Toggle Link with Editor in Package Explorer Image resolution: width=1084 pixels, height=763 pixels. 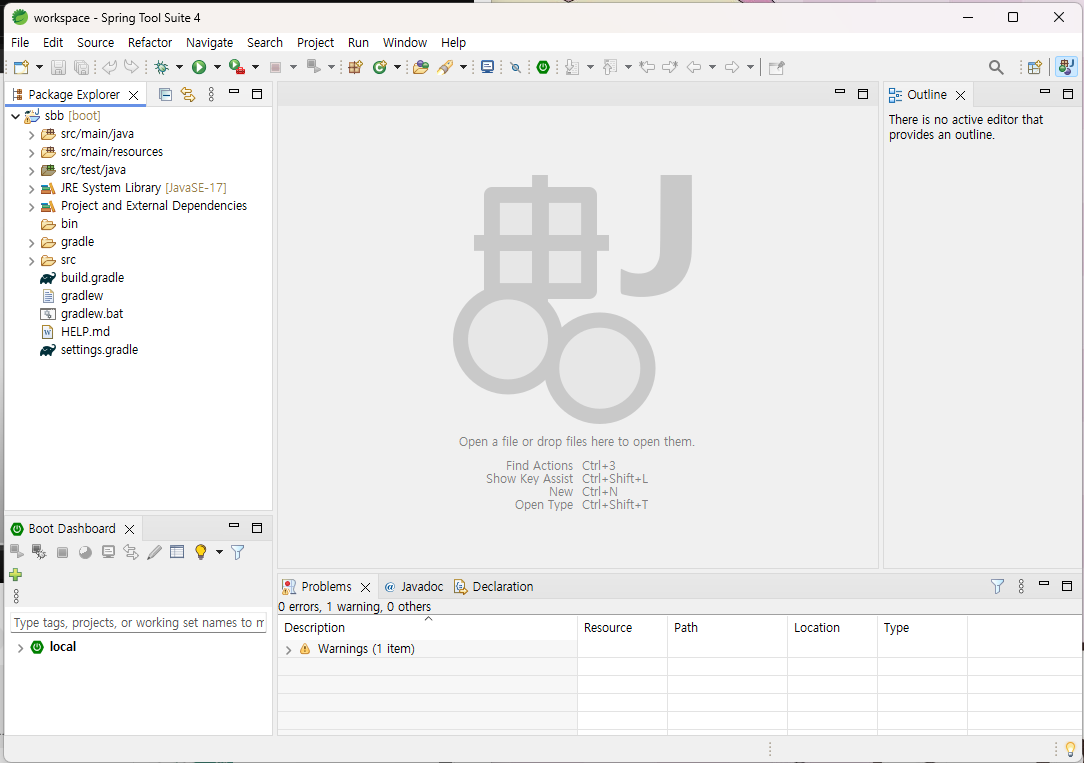(x=188, y=95)
